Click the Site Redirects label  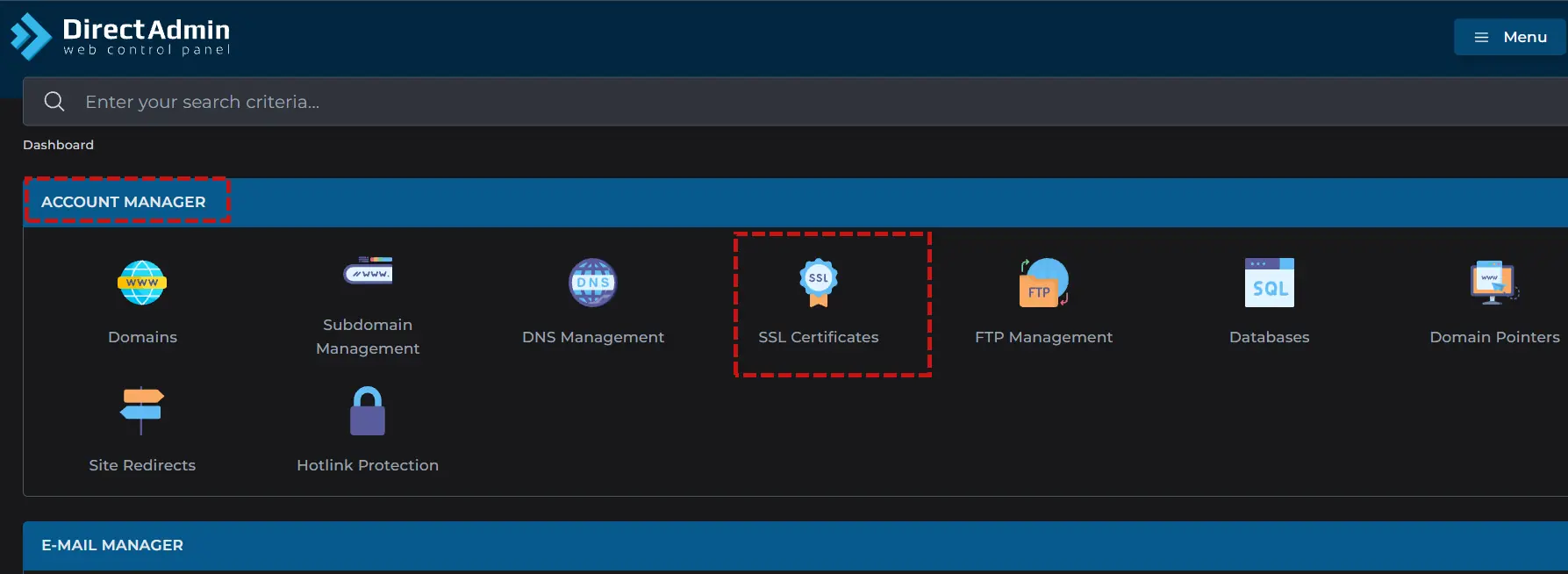142,465
